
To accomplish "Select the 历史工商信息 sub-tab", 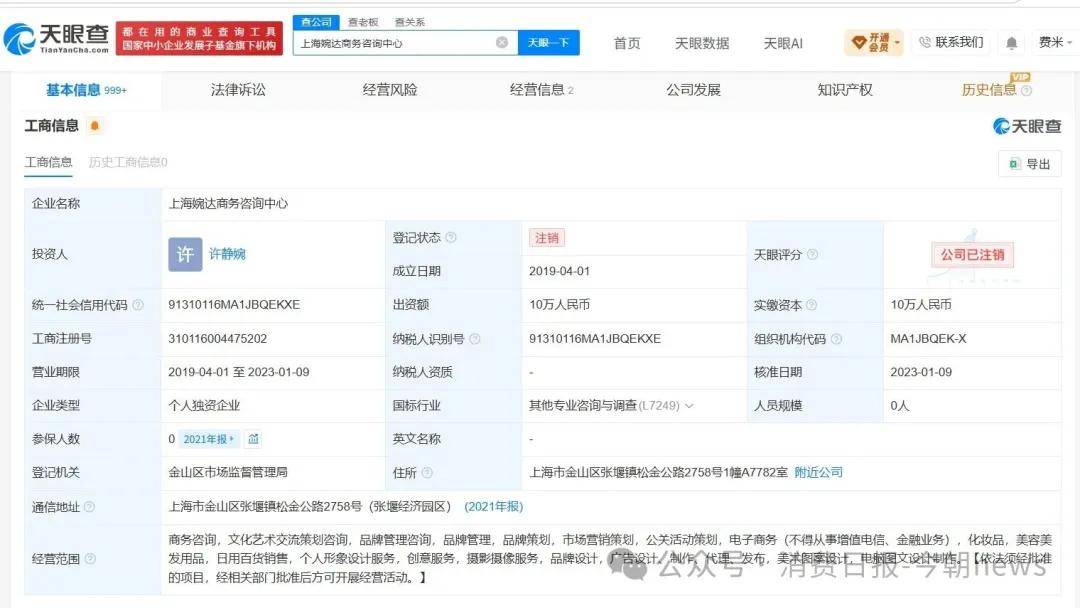I will 128,162.
